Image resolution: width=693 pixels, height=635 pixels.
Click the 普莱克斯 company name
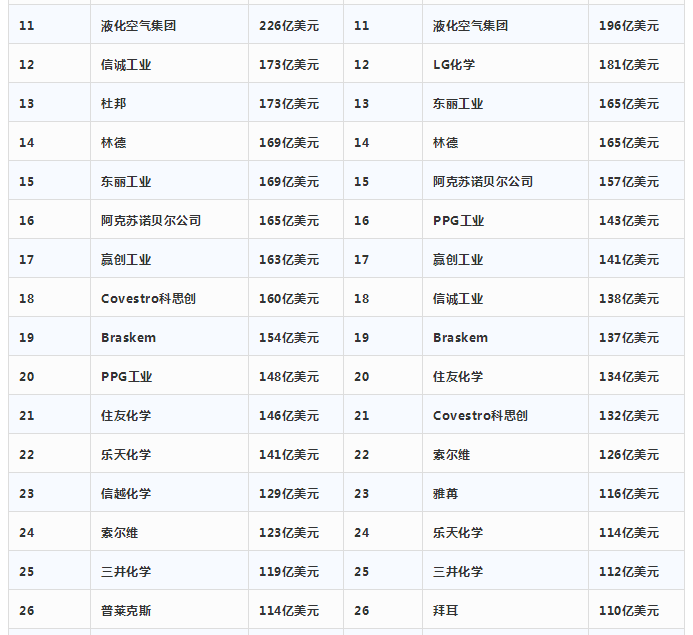(126, 611)
